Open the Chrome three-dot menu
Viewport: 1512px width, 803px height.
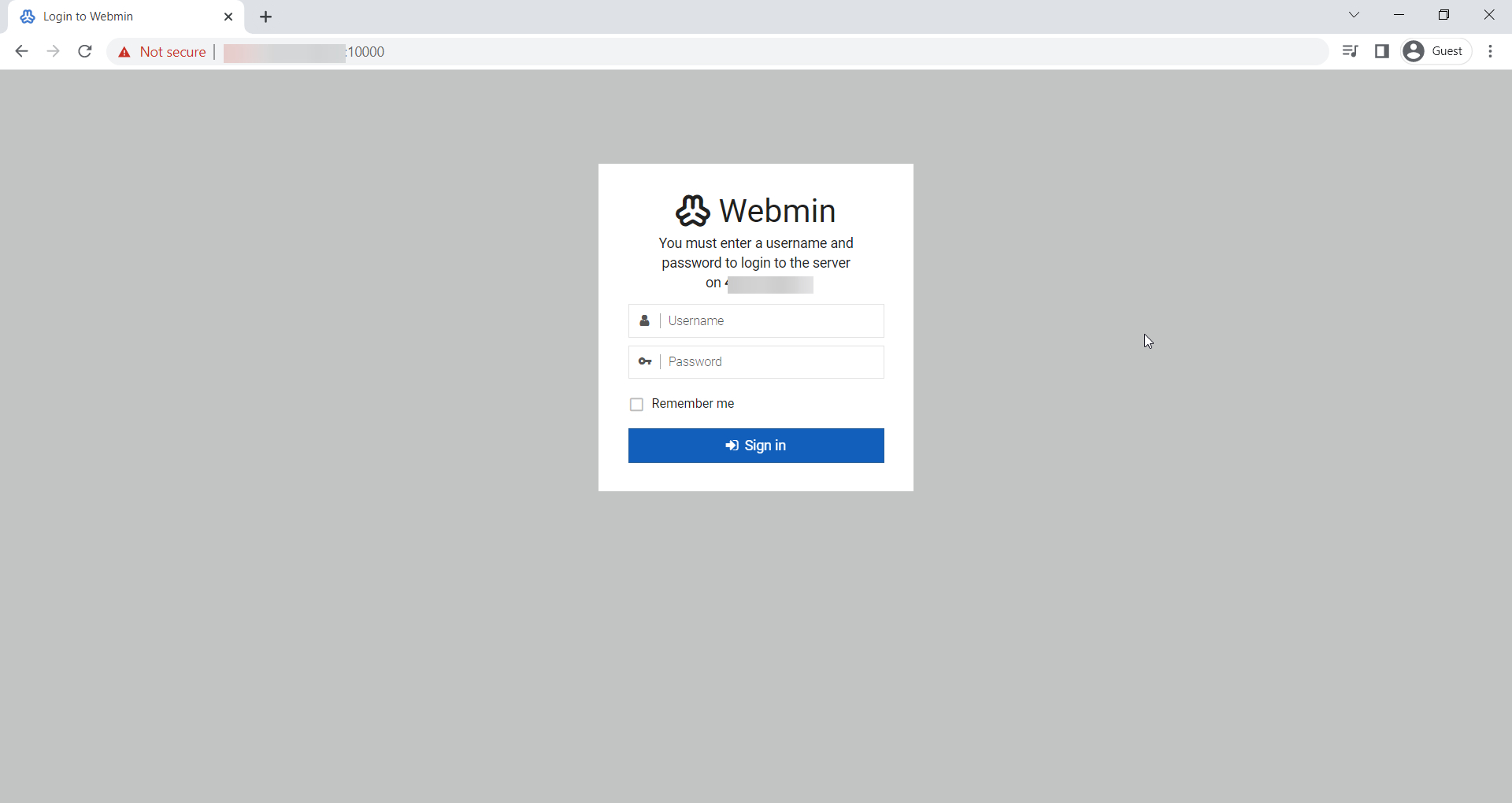tap(1491, 52)
